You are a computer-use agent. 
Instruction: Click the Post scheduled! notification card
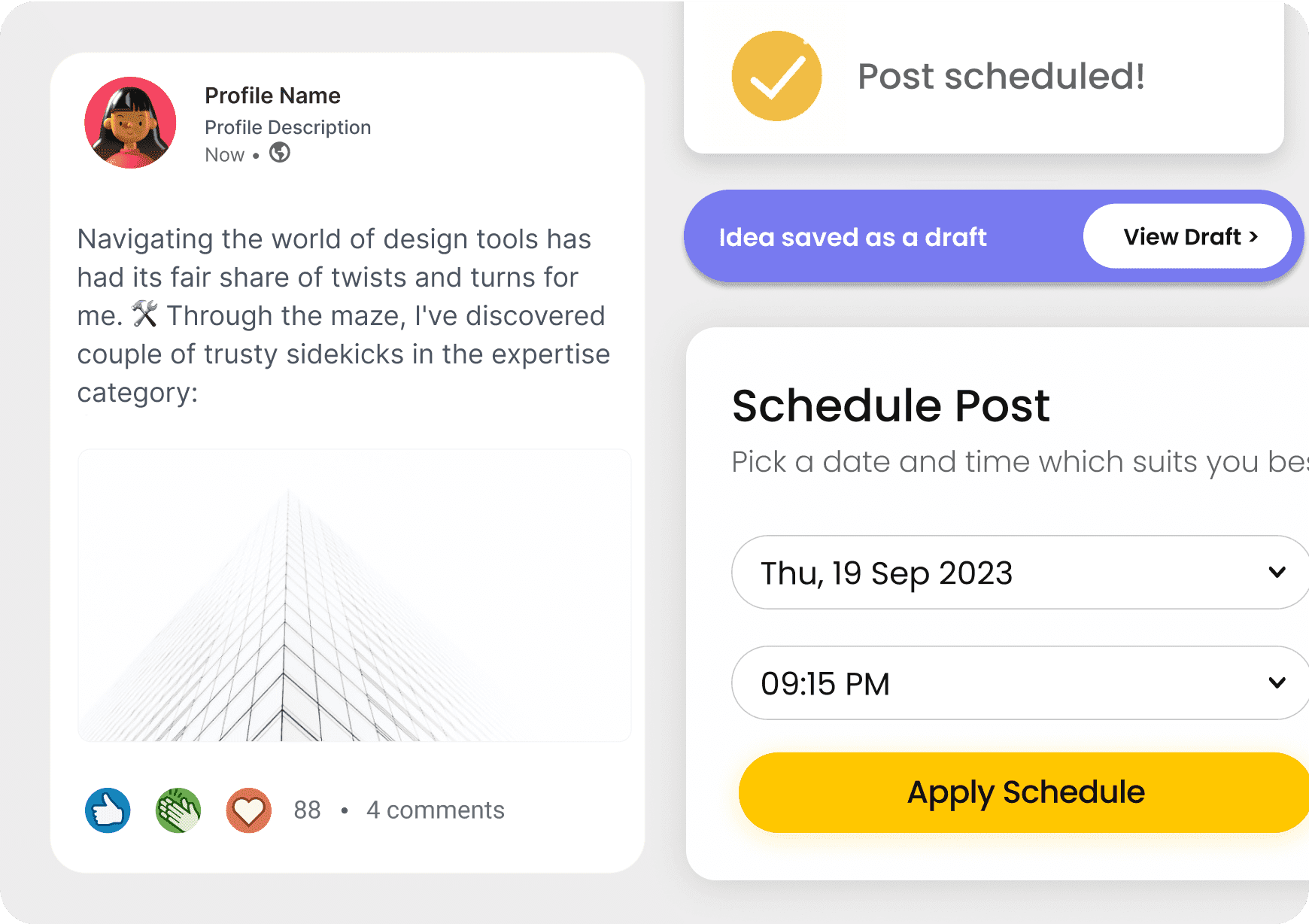tap(984, 77)
